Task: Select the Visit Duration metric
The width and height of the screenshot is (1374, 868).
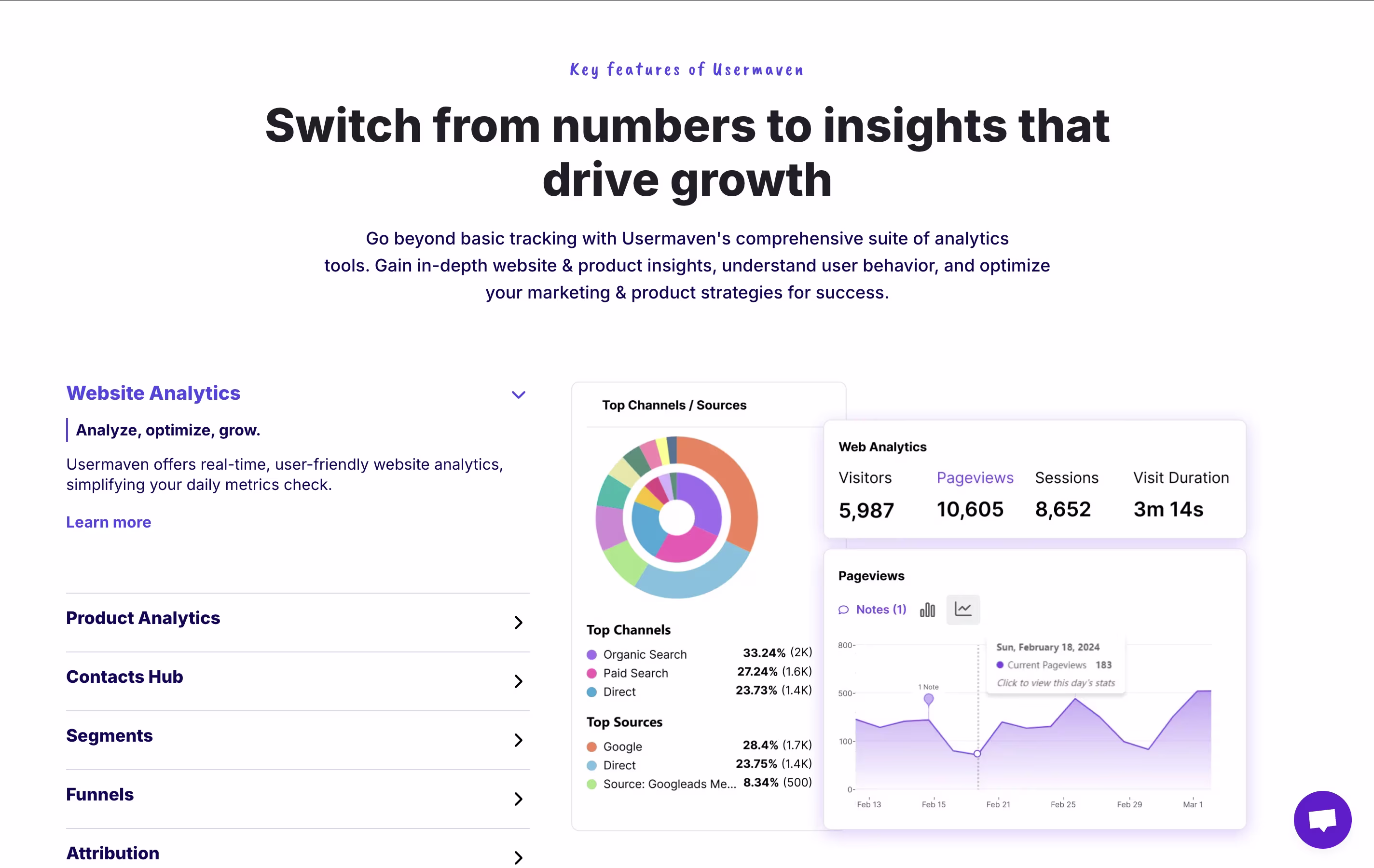Action: click(x=1181, y=477)
